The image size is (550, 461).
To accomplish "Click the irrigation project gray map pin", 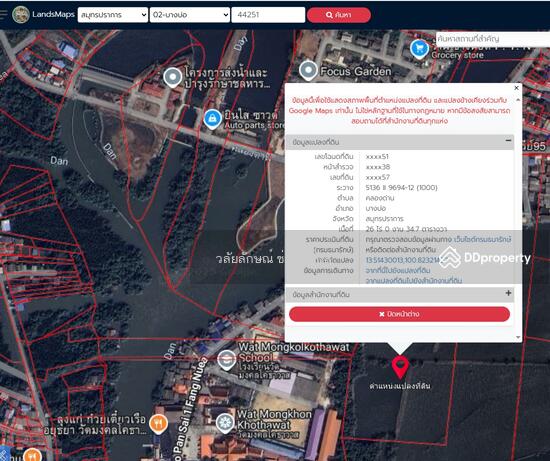I will (173, 77).
